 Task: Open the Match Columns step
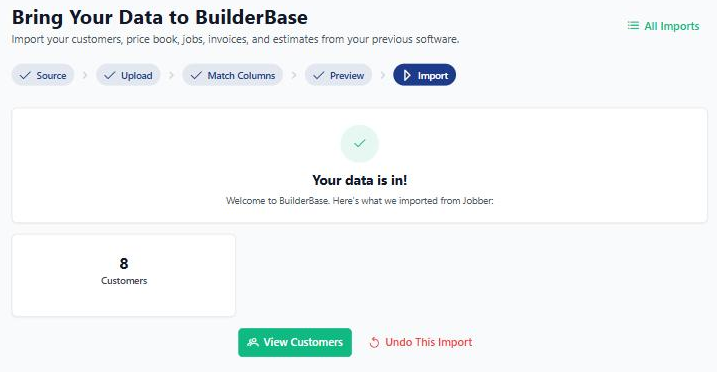click(233, 75)
